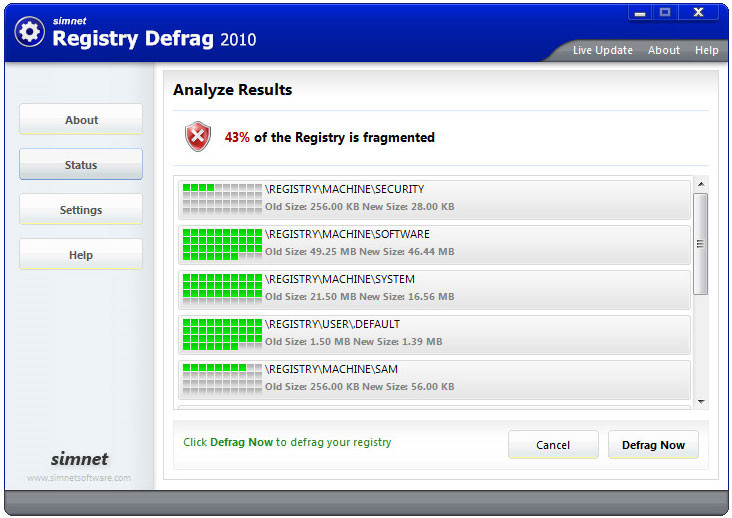Select the Status sidebar button
Screen dimensions: 732x518
pos(81,164)
